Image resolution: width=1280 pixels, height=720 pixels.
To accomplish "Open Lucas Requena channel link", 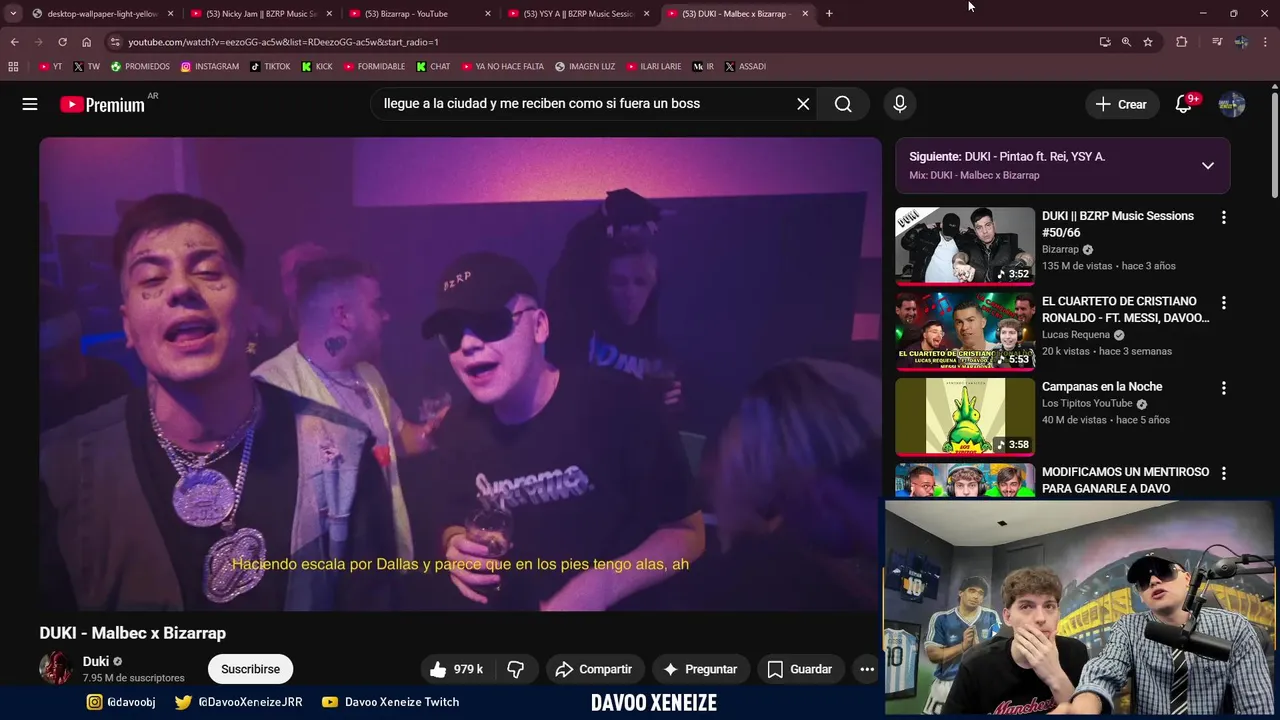I will (x=1076, y=335).
